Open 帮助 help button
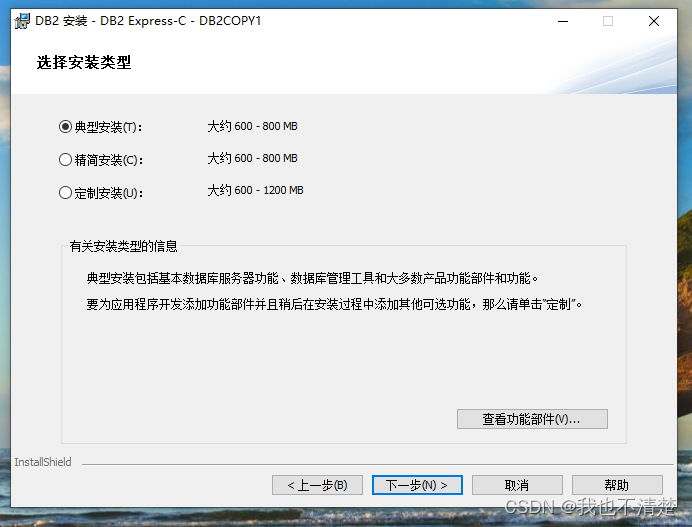 tap(617, 485)
